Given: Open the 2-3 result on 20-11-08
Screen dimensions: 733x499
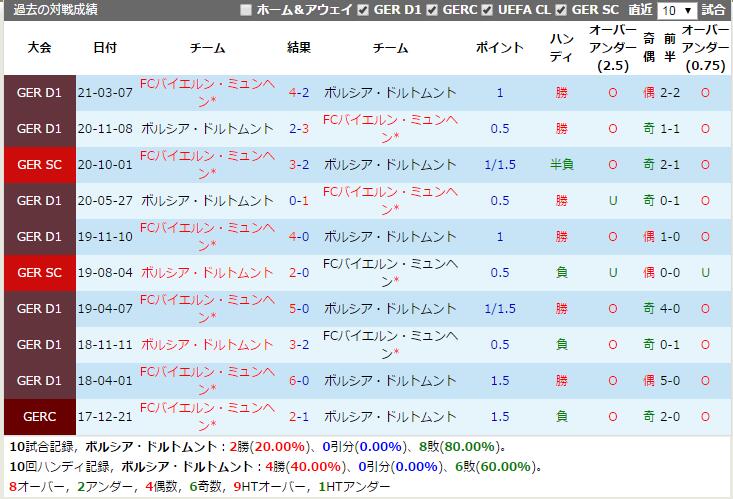Looking at the screenshot, I should 299,129.
